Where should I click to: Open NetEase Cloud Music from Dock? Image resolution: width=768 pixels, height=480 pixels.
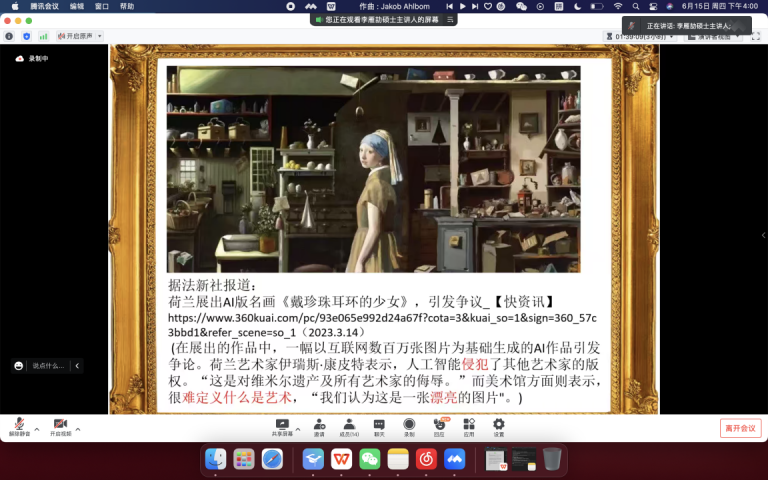click(x=426, y=459)
